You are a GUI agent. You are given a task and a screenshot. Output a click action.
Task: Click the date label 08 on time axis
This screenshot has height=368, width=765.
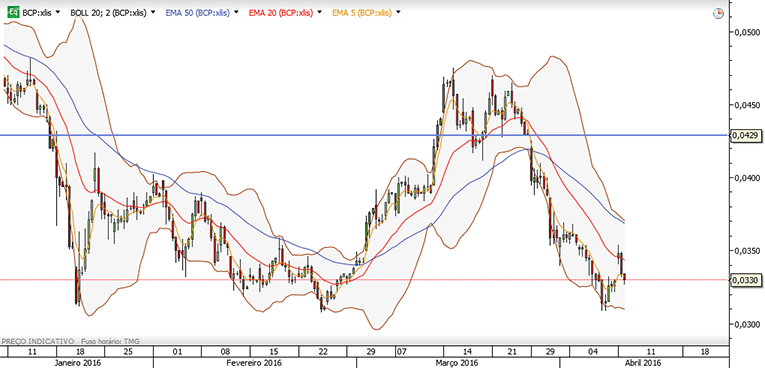tap(225, 351)
